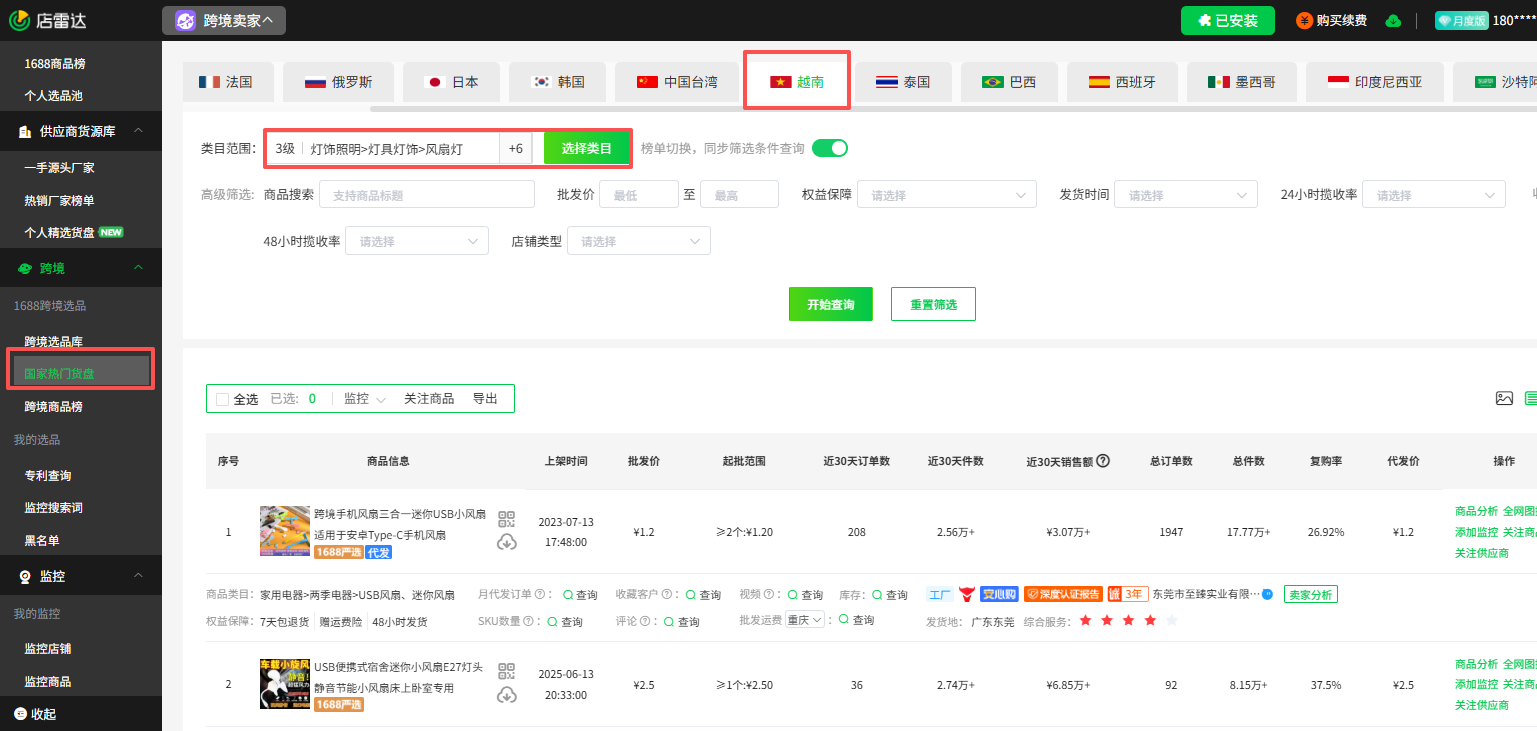Click the 月代发订单 查询 search link
The height and width of the screenshot is (731, 1537).
click(580, 594)
